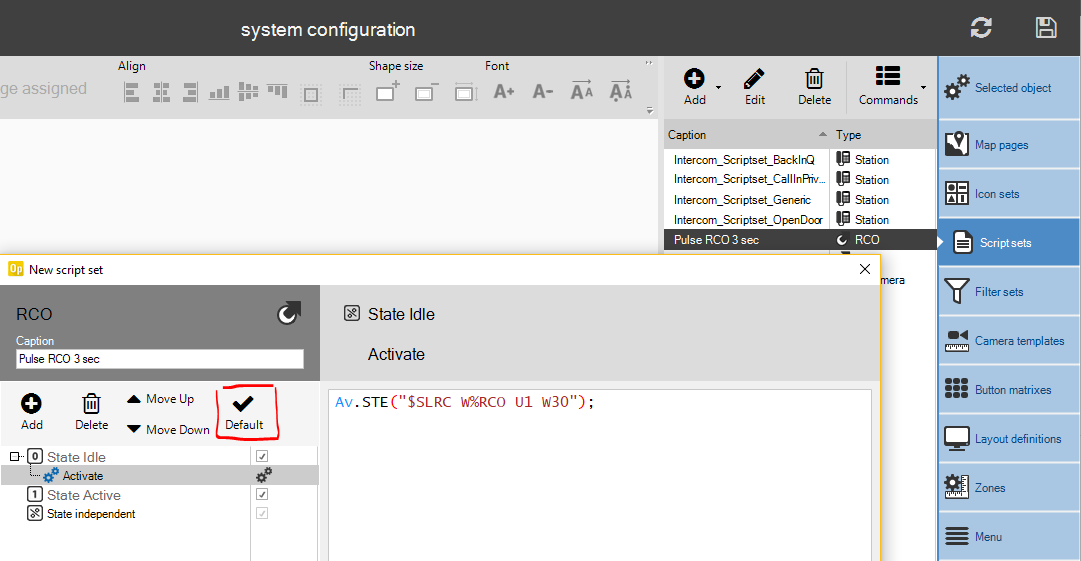Screen dimensions: 1081x561
Task: Align objects right icon
Action: point(190,92)
